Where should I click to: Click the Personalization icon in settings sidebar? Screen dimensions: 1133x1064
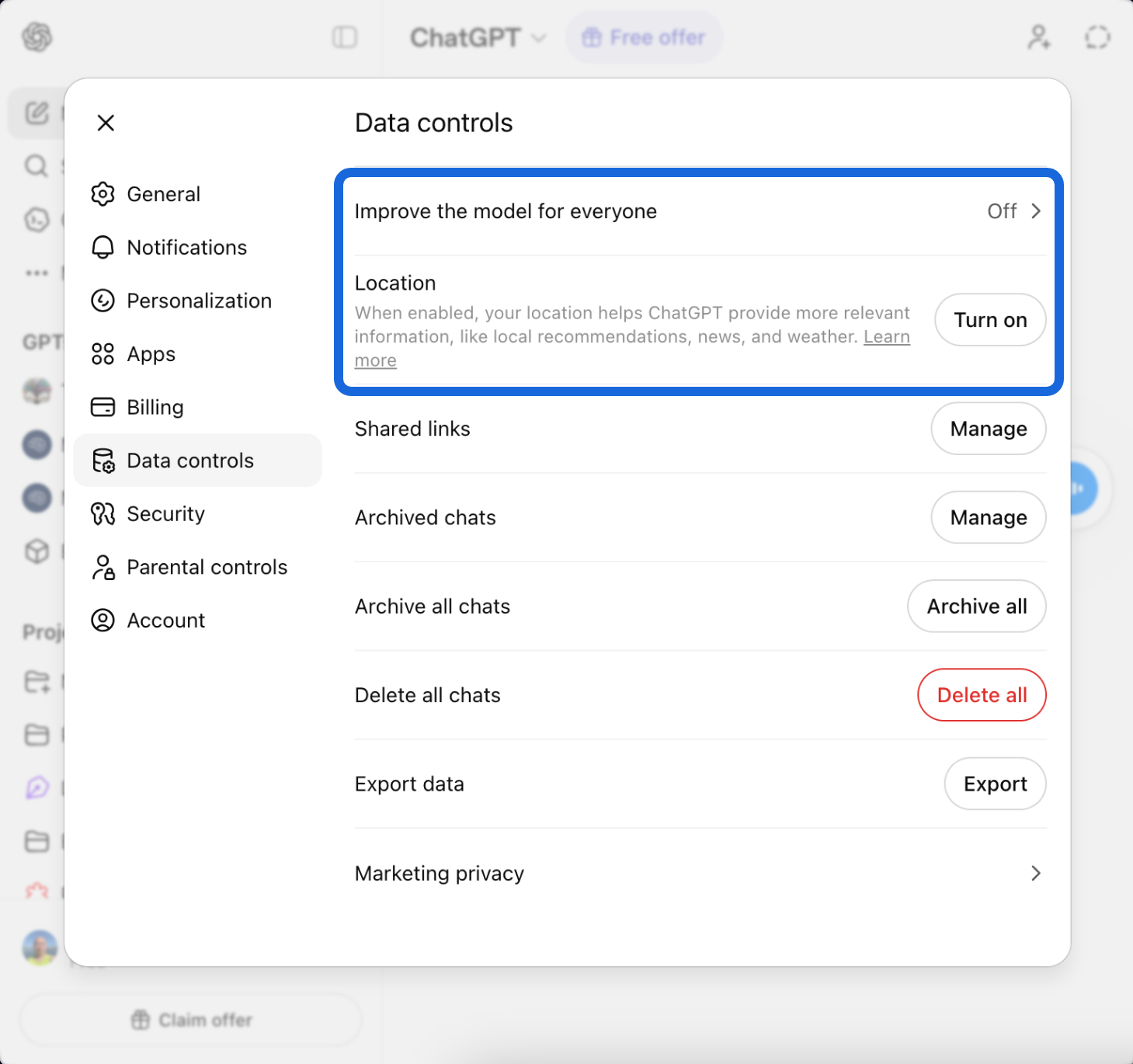tap(103, 301)
